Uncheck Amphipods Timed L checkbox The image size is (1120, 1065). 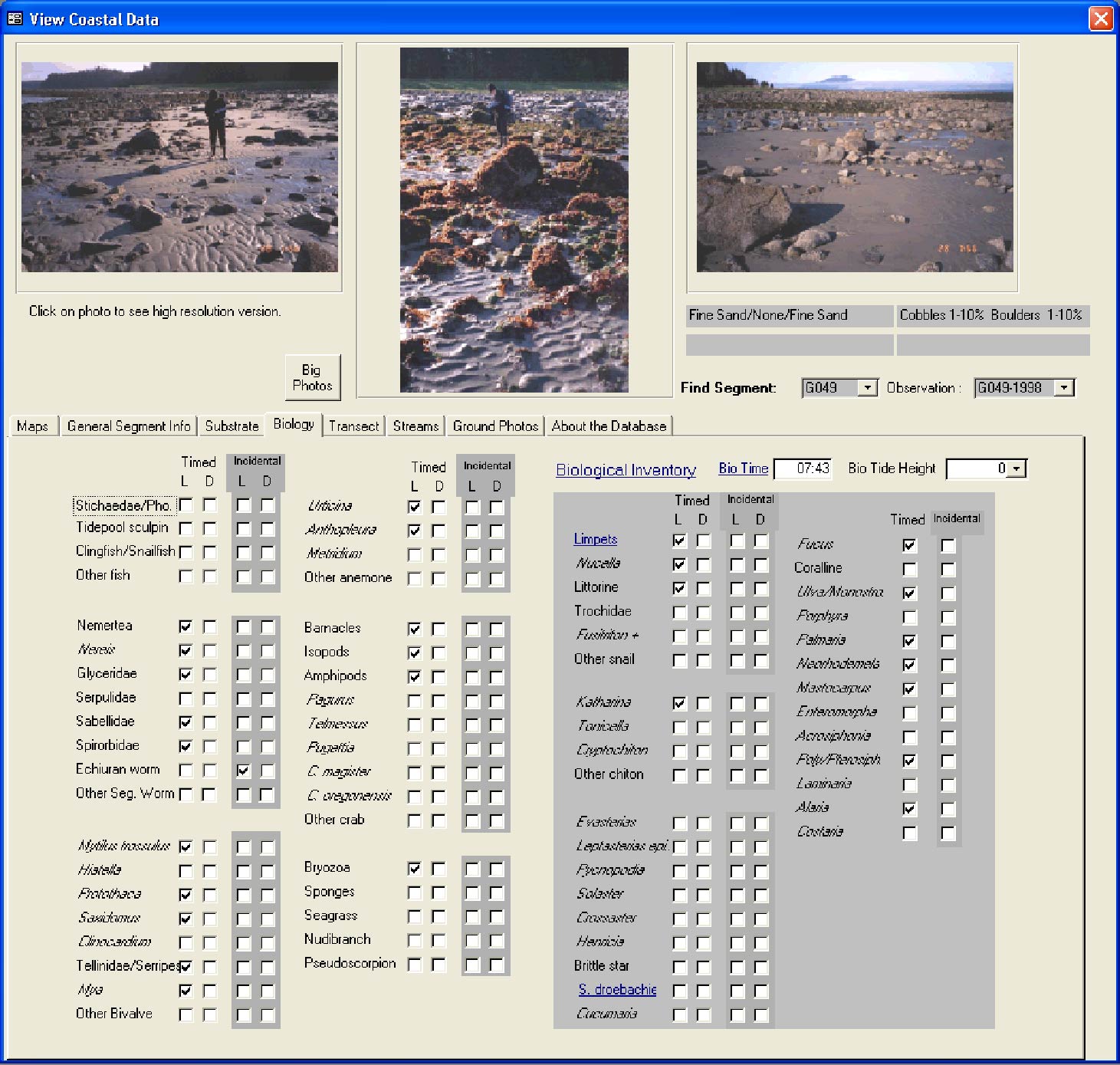coord(415,676)
